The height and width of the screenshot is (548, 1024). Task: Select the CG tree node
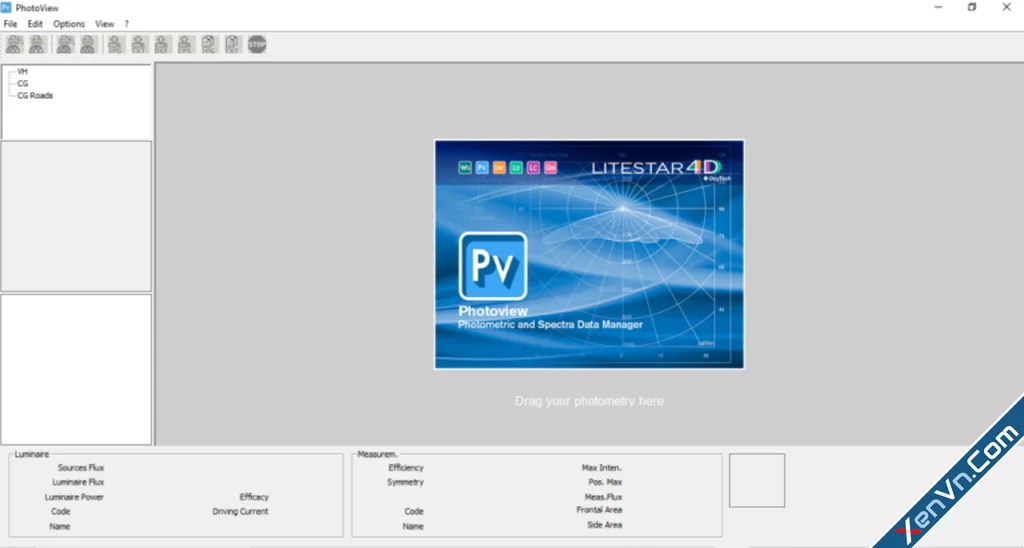point(23,84)
